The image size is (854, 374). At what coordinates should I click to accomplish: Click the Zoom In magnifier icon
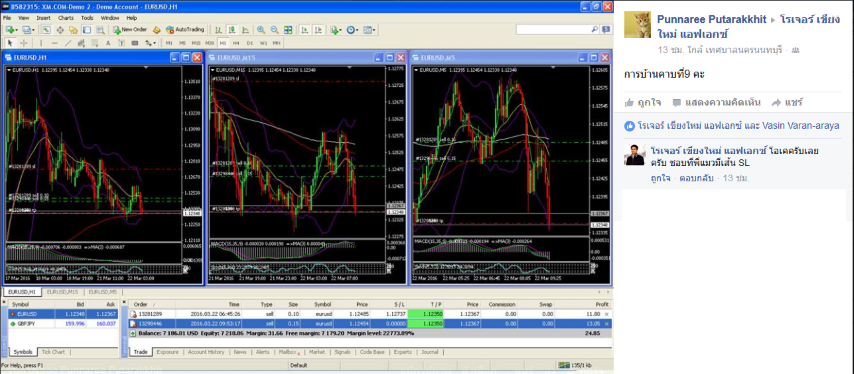[261, 30]
